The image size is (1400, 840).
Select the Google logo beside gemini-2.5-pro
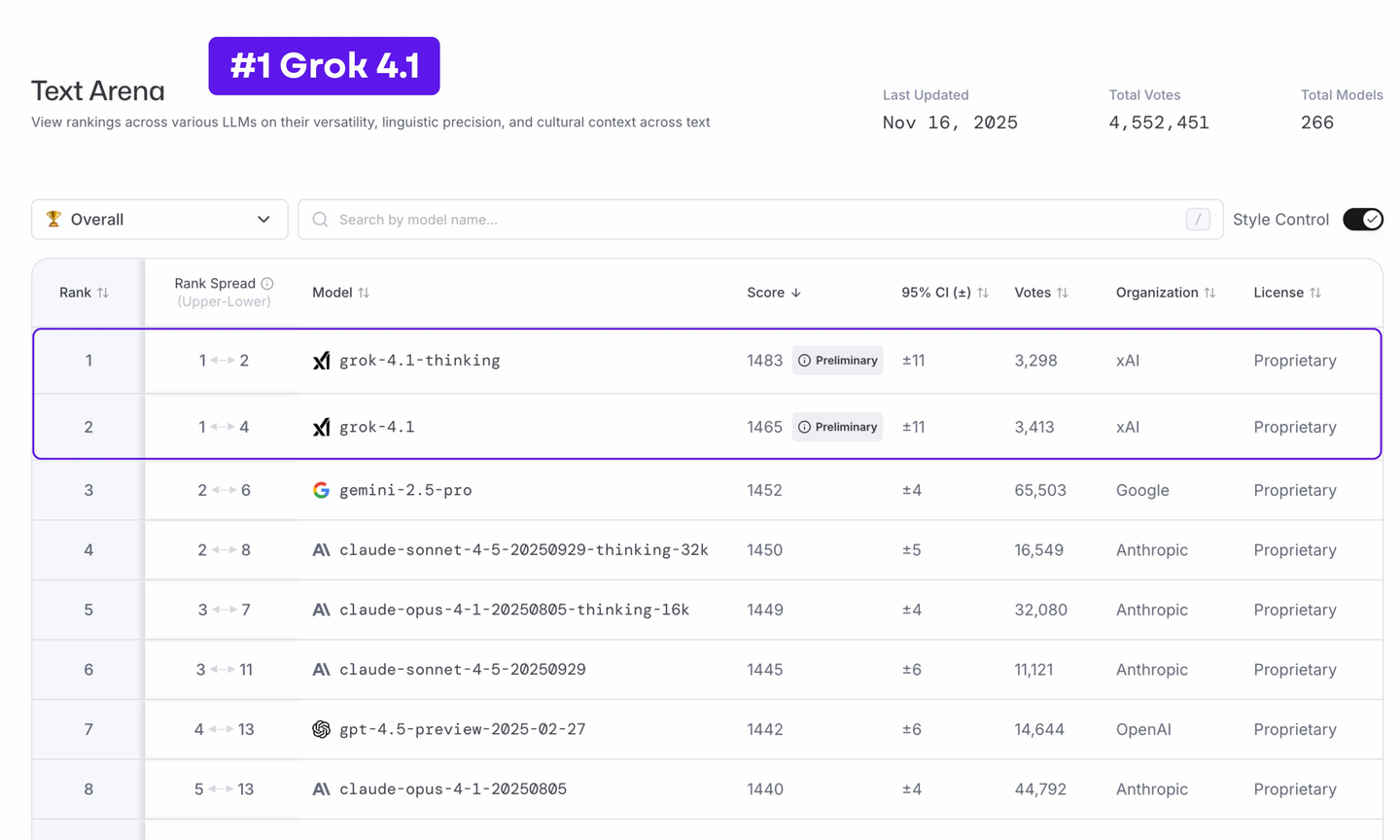pos(322,490)
